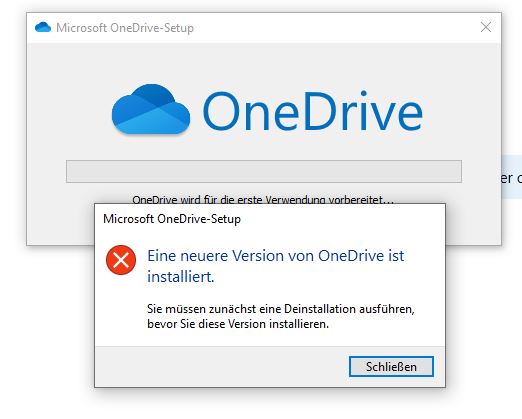Click the error dialog's black title text
522x419 pixels.
(x=172, y=219)
